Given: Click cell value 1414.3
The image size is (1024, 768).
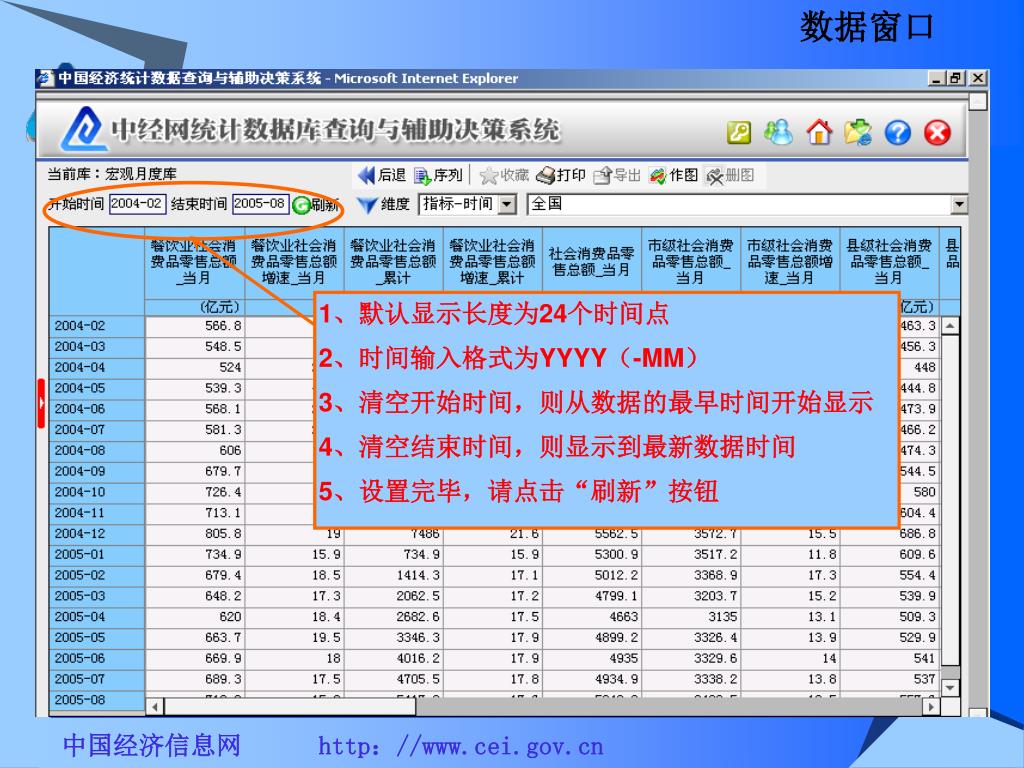Looking at the screenshot, I should [x=393, y=575].
